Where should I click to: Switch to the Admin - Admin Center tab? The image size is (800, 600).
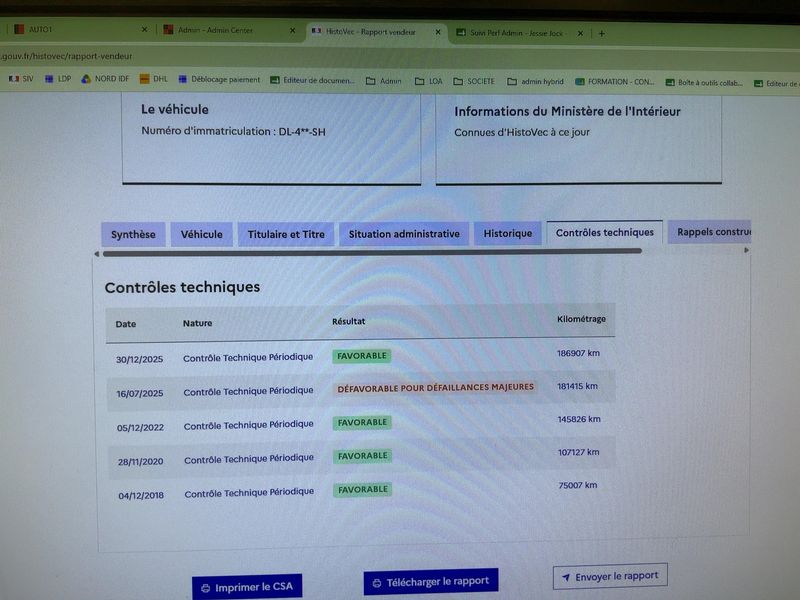tap(228, 30)
